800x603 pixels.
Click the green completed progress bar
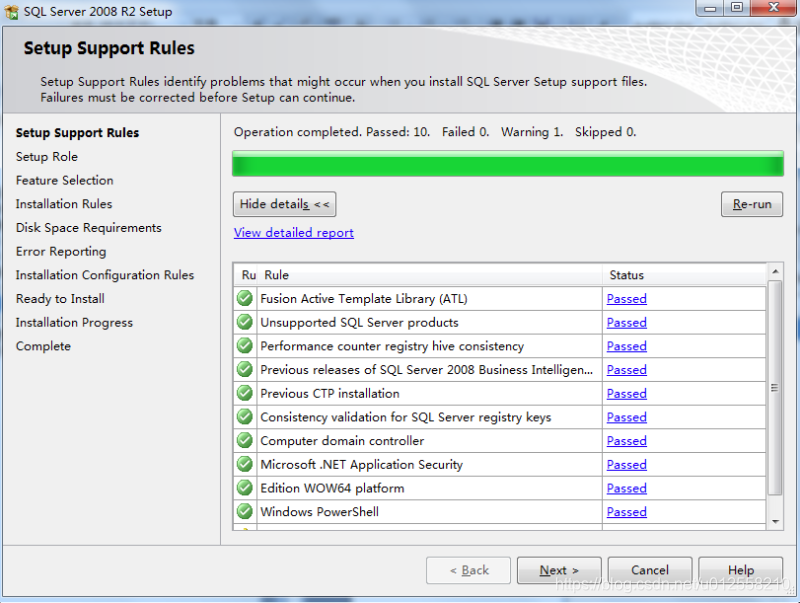point(508,164)
